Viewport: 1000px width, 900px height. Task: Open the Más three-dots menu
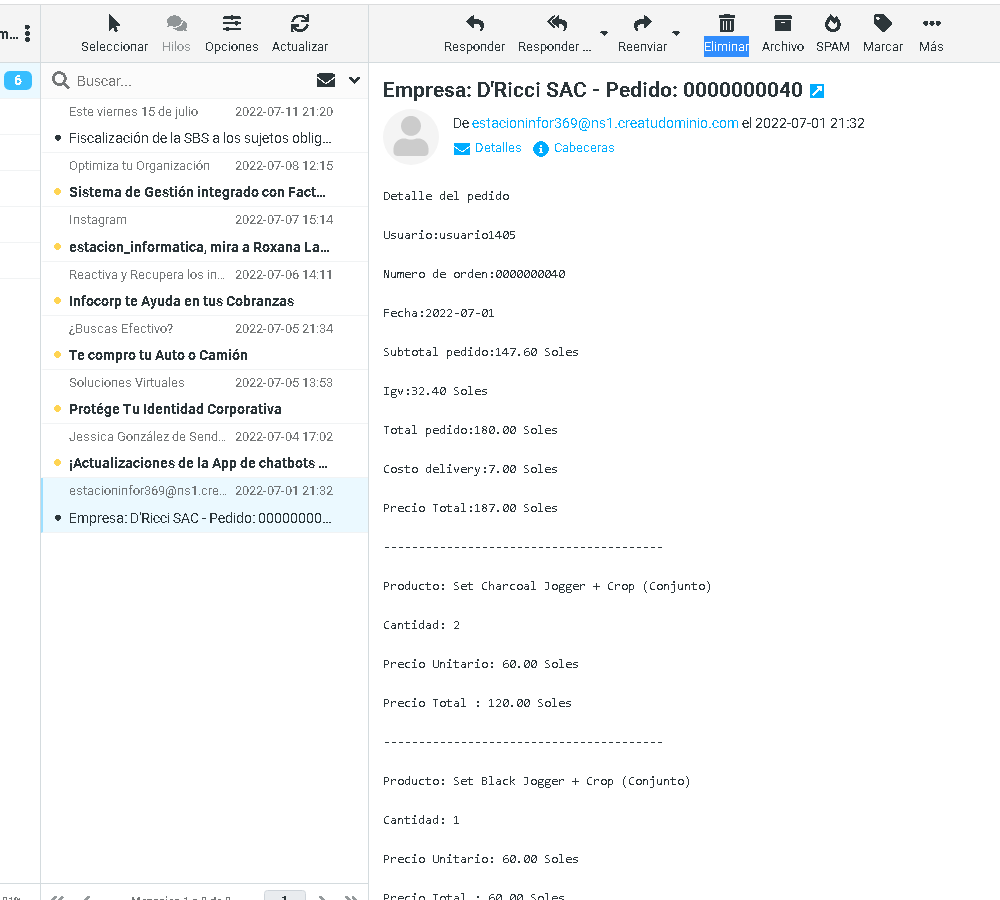click(x=931, y=24)
